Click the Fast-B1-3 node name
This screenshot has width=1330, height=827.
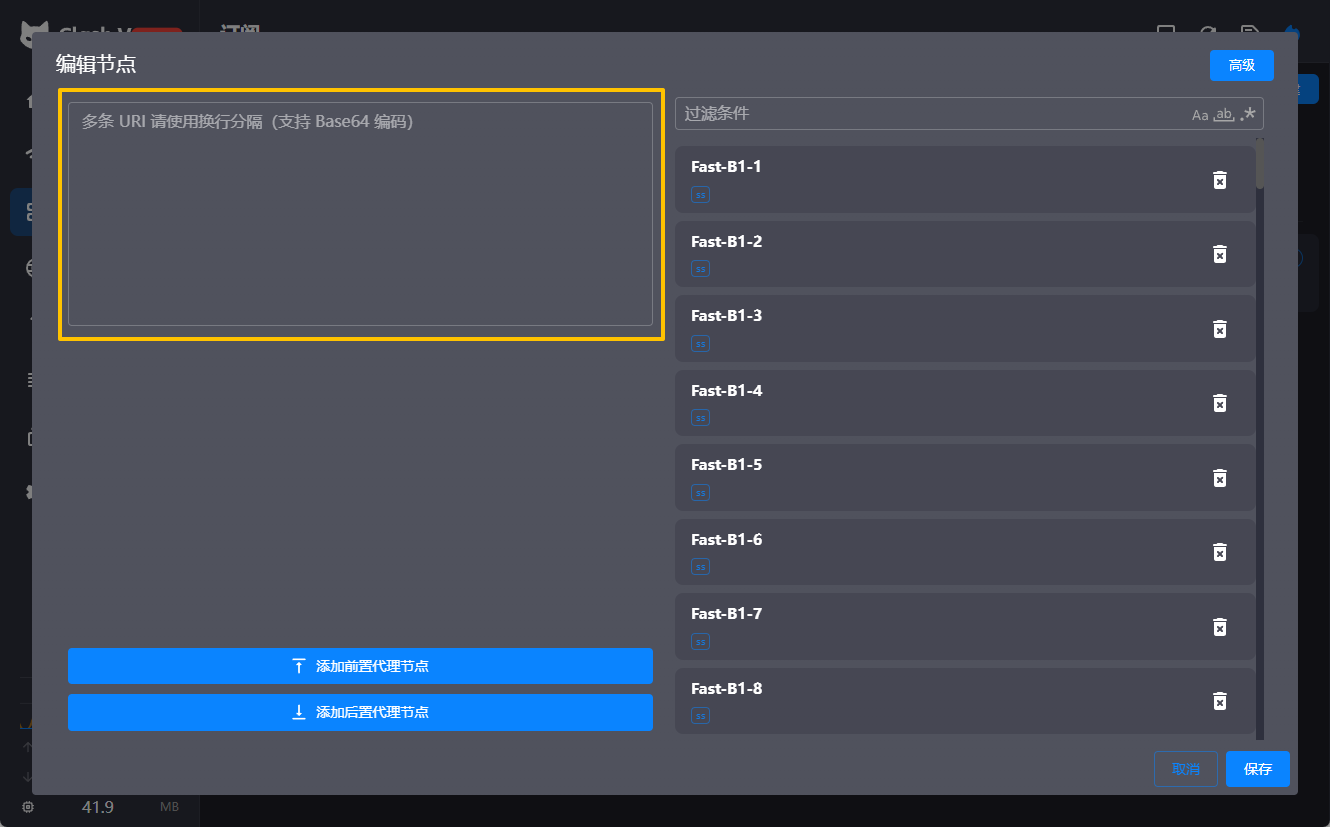[x=726, y=316]
